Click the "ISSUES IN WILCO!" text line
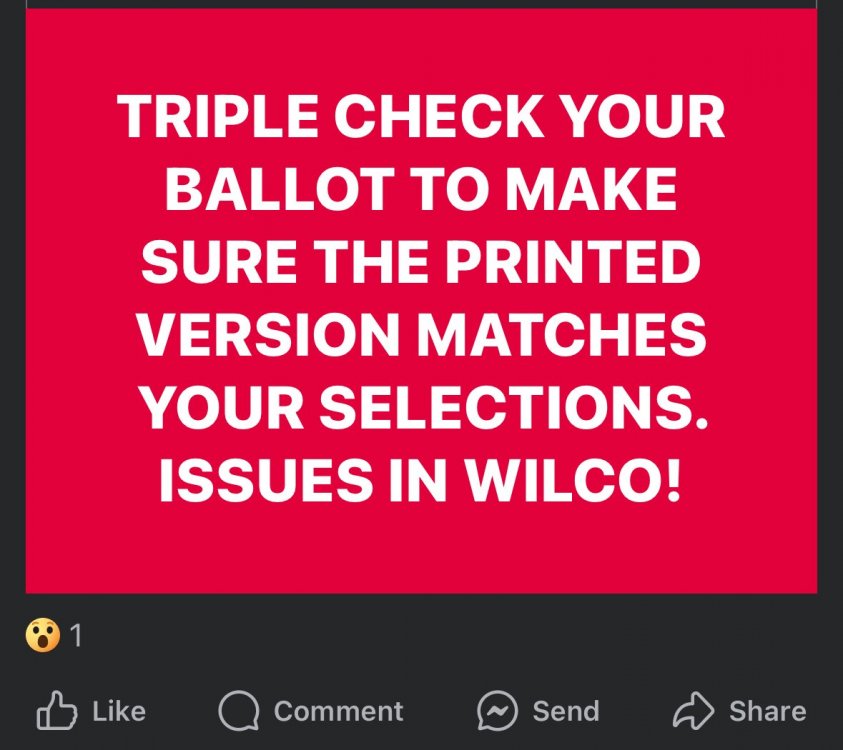 [x=421, y=482]
